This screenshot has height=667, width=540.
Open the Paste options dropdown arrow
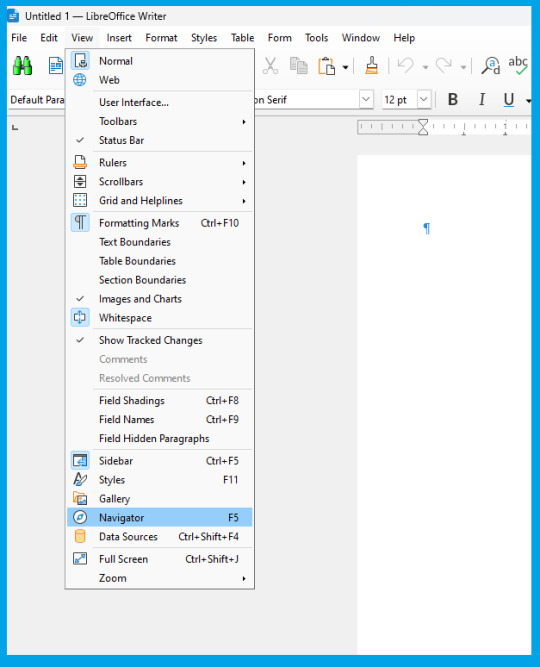click(x=345, y=67)
